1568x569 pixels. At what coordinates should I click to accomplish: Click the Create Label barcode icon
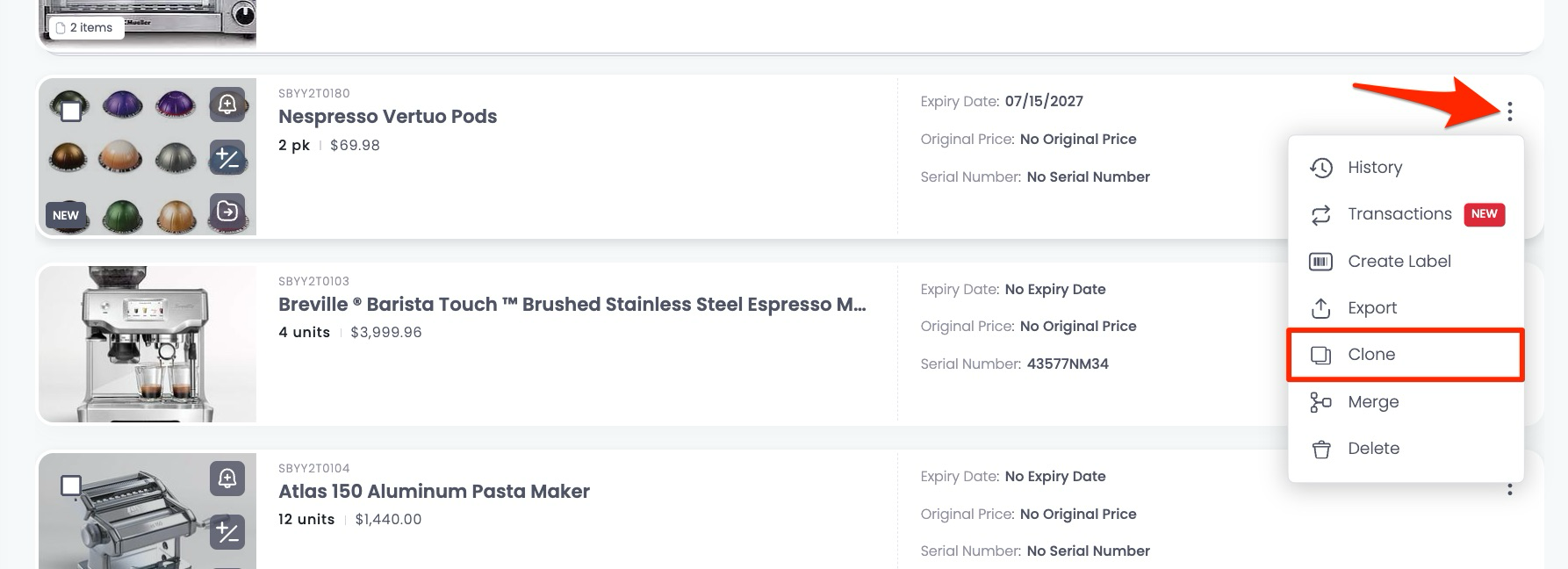tap(1321, 262)
